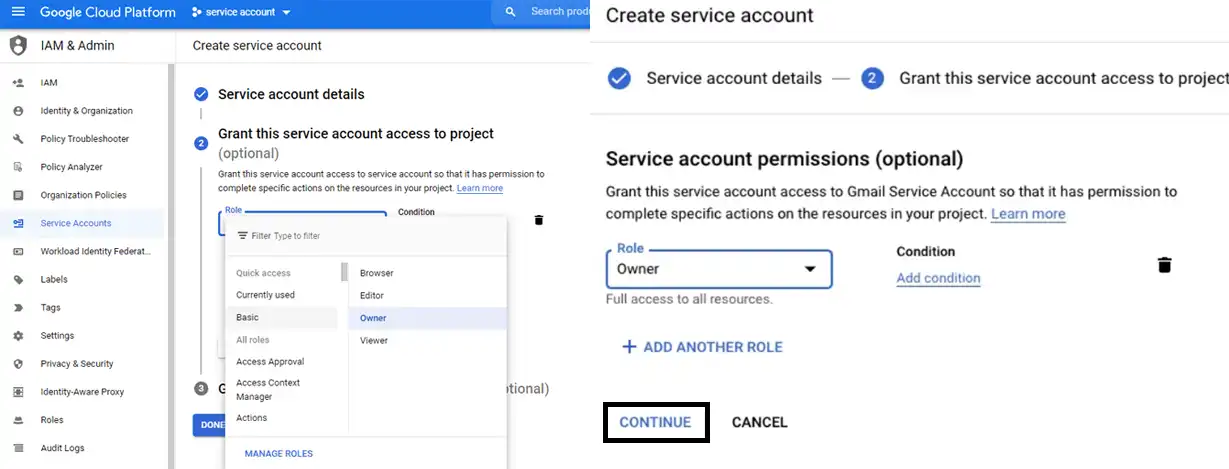This screenshot has width=1229, height=469.
Task: Open the Owner role dropdown
Action: click(719, 269)
